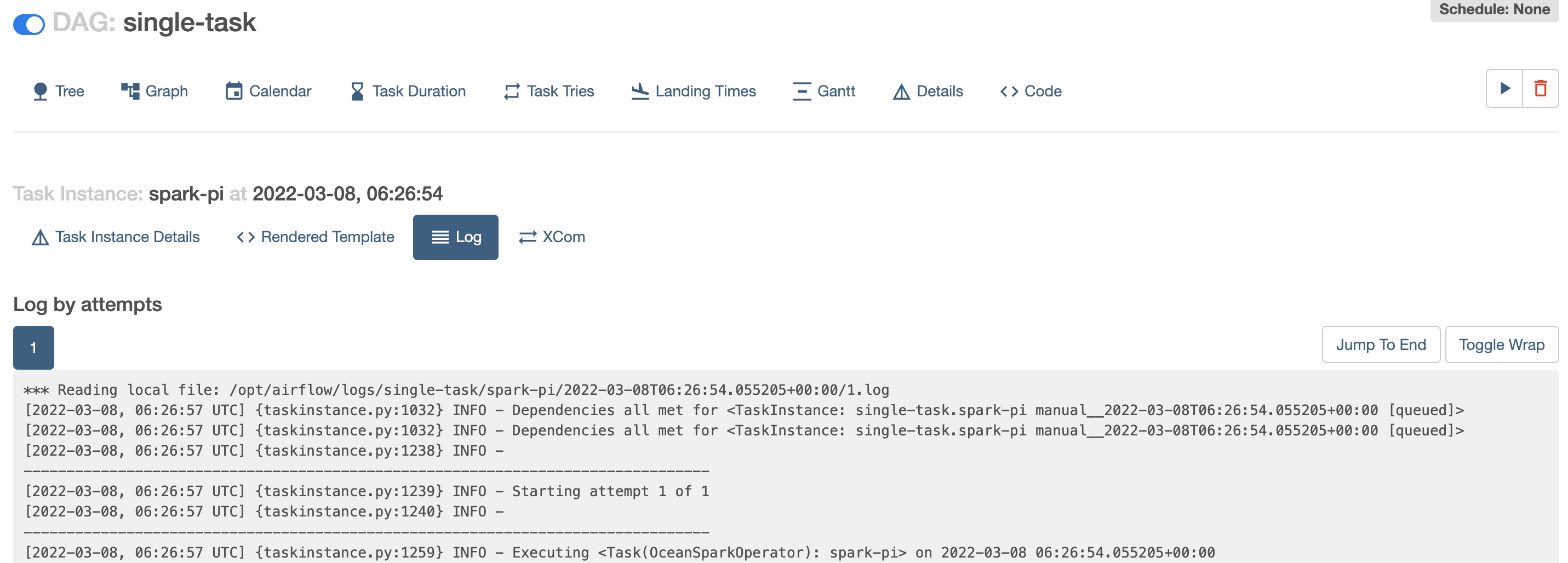Click the Landing Times plane icon

coord(640,91)
